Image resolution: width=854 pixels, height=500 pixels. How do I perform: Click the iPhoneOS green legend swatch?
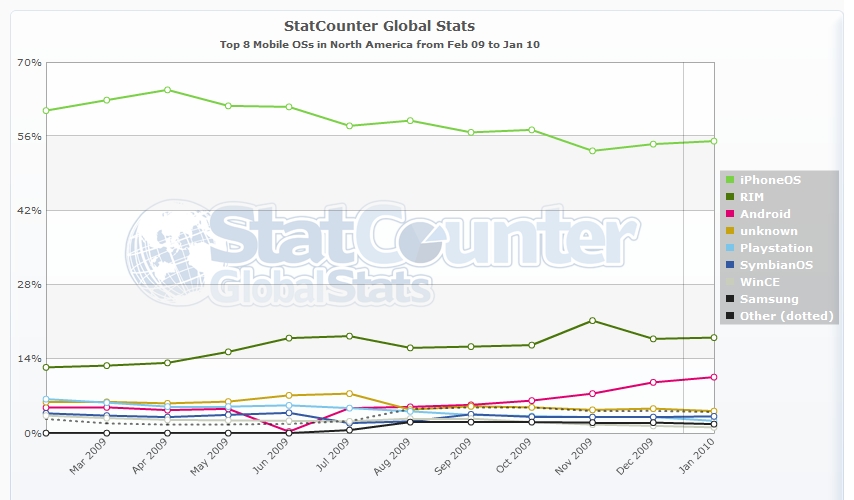coord(730,180)
